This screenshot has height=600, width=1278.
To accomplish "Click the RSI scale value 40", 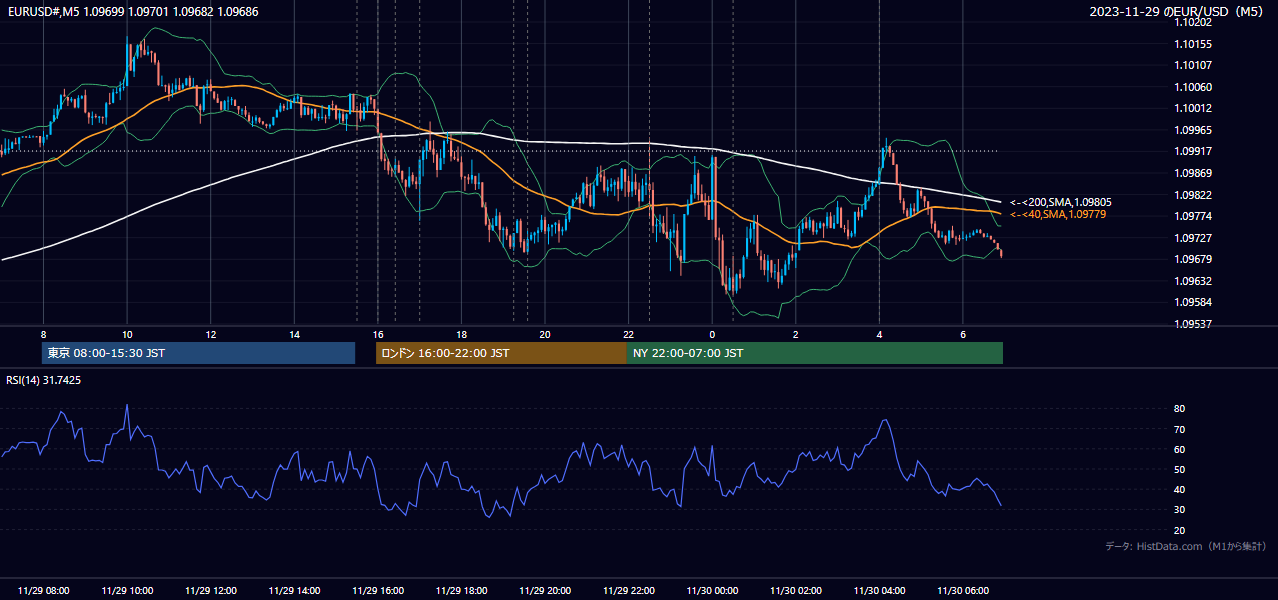I will point(1180,489).
